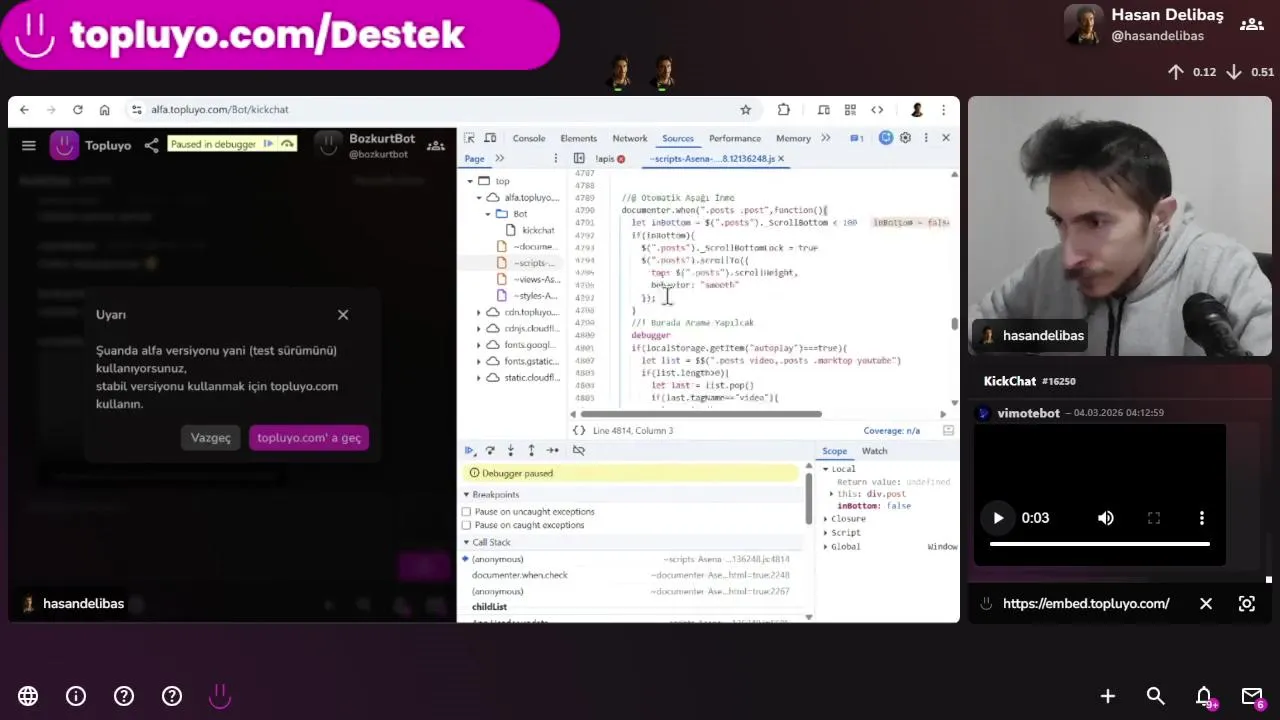Play the vimotebot video
This screenshot has width=1280, height=720.
tap(998, 518)
